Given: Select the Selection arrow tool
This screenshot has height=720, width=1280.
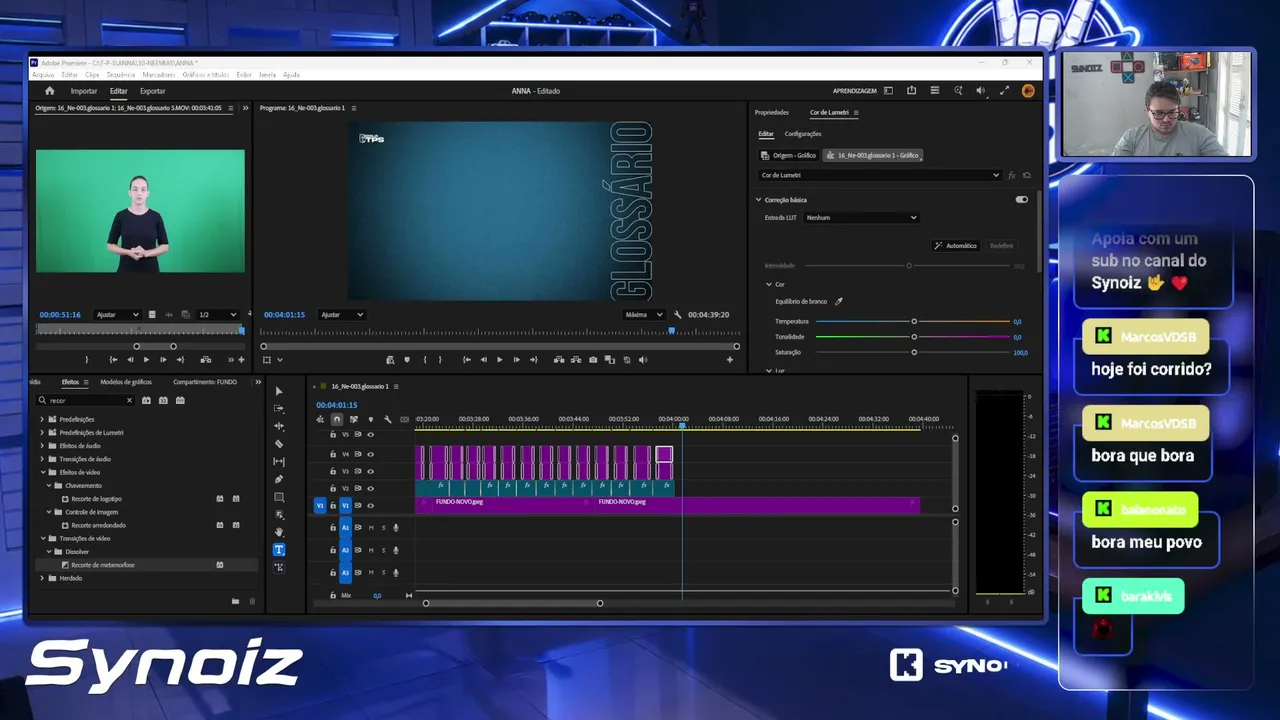Looking at the screenshot, I should [x=279, y=391].
